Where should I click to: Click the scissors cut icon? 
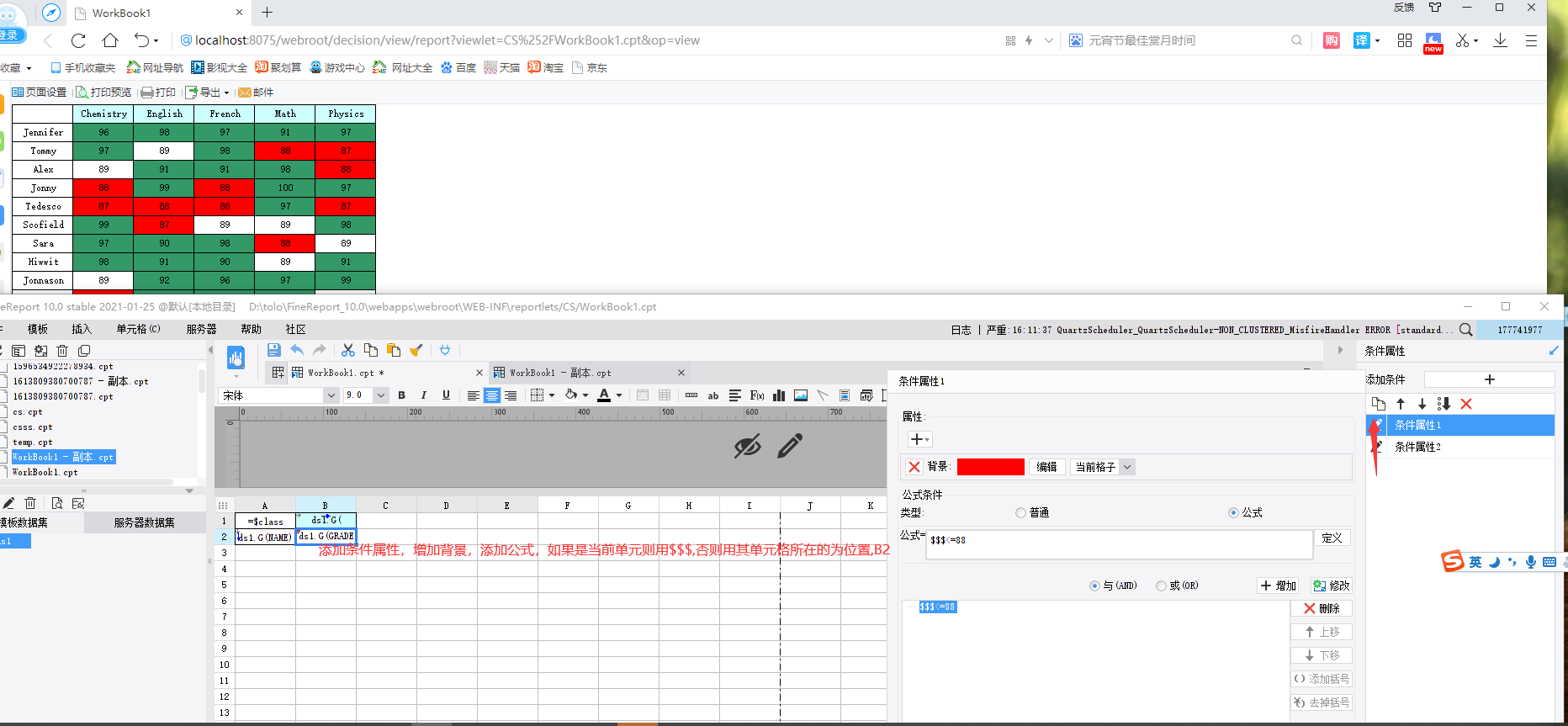[x=347, y=350]
